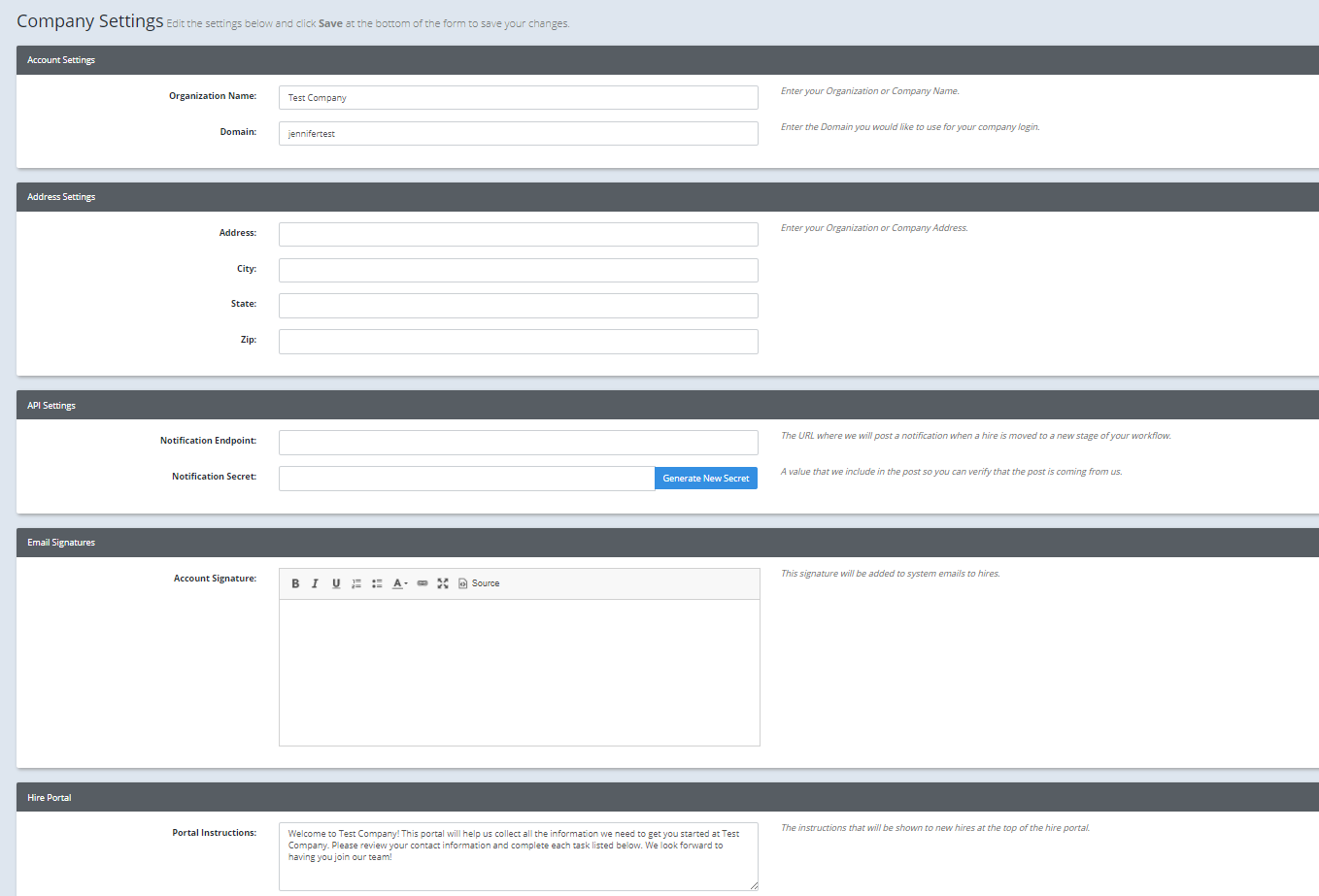Screen dimensions: 1319x896
Task: Click the API Settings section header
Action: [x=667, y=405]
